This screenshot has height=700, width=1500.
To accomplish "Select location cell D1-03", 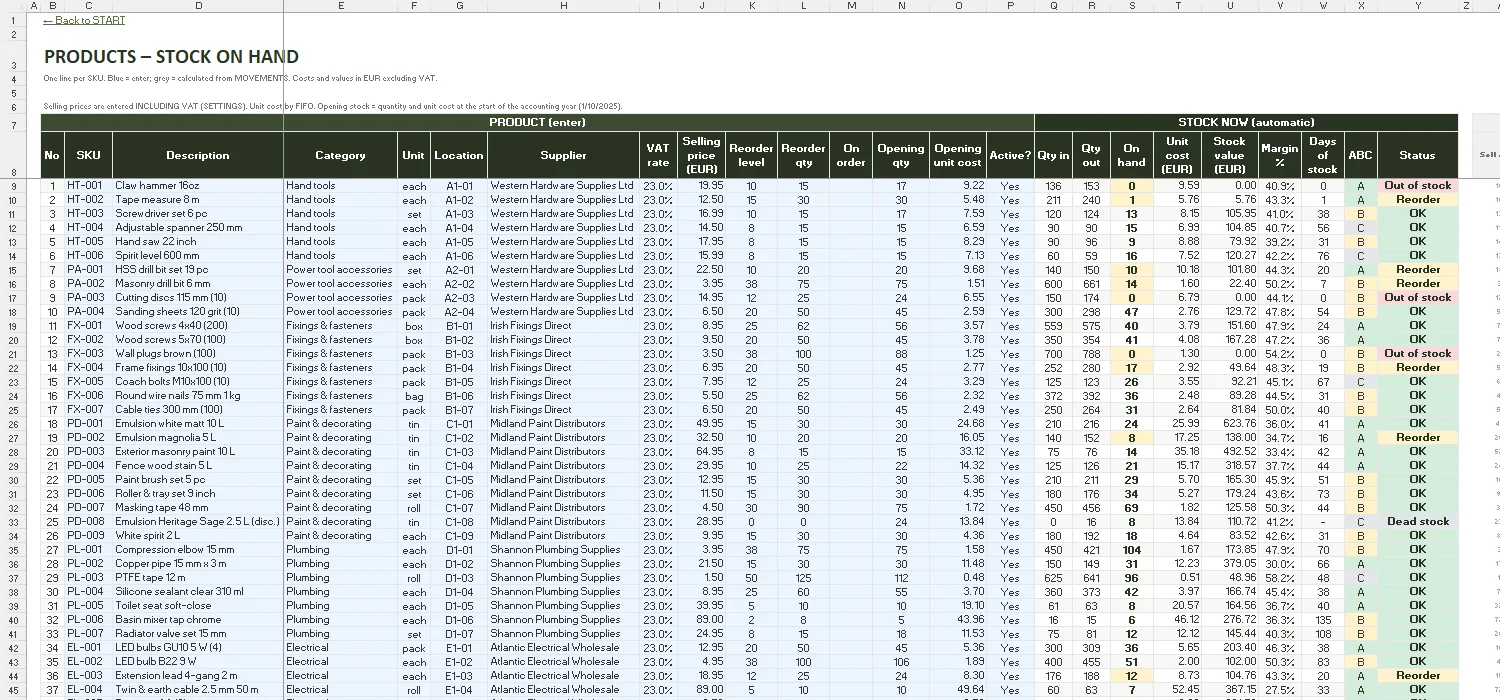I will tap(459, 578).
